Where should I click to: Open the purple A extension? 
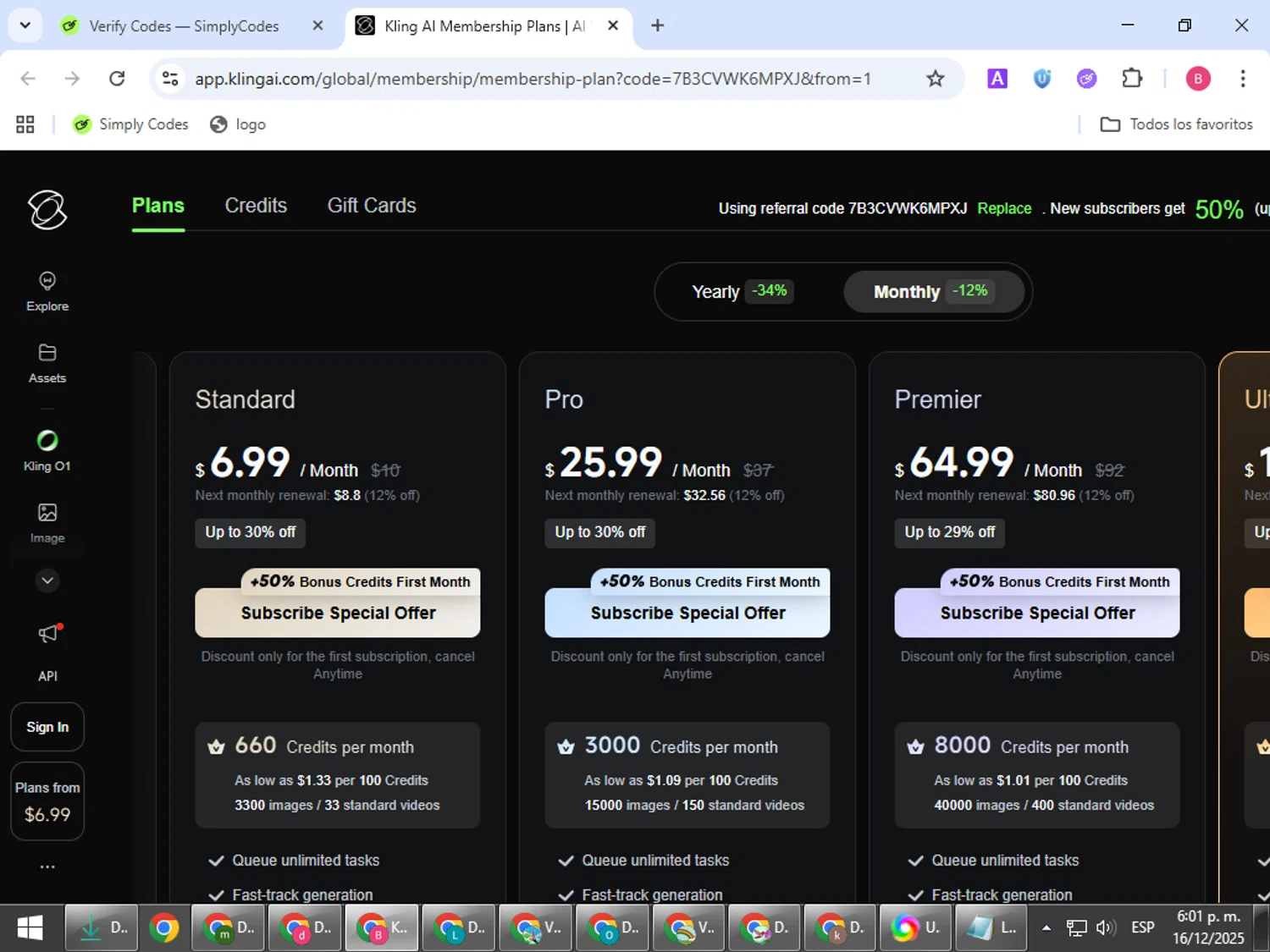(x=997, y=79)
